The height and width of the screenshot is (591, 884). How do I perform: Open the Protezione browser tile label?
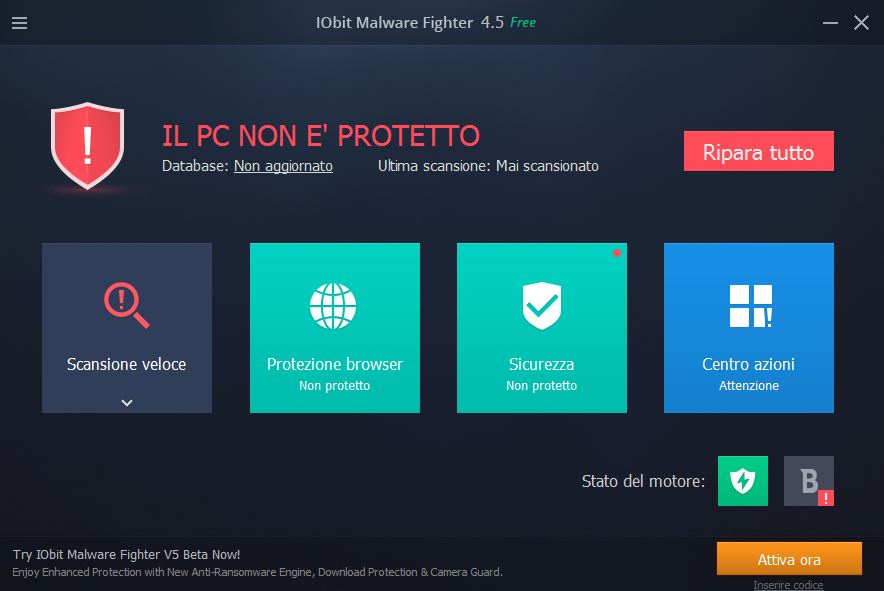coord(335,364)
